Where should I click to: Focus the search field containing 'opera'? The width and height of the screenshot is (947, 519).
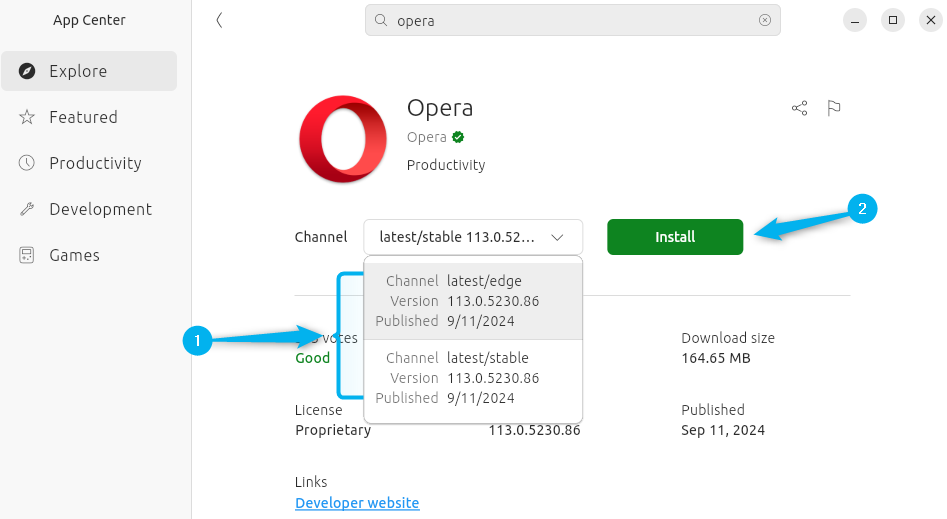pos(570,20)
